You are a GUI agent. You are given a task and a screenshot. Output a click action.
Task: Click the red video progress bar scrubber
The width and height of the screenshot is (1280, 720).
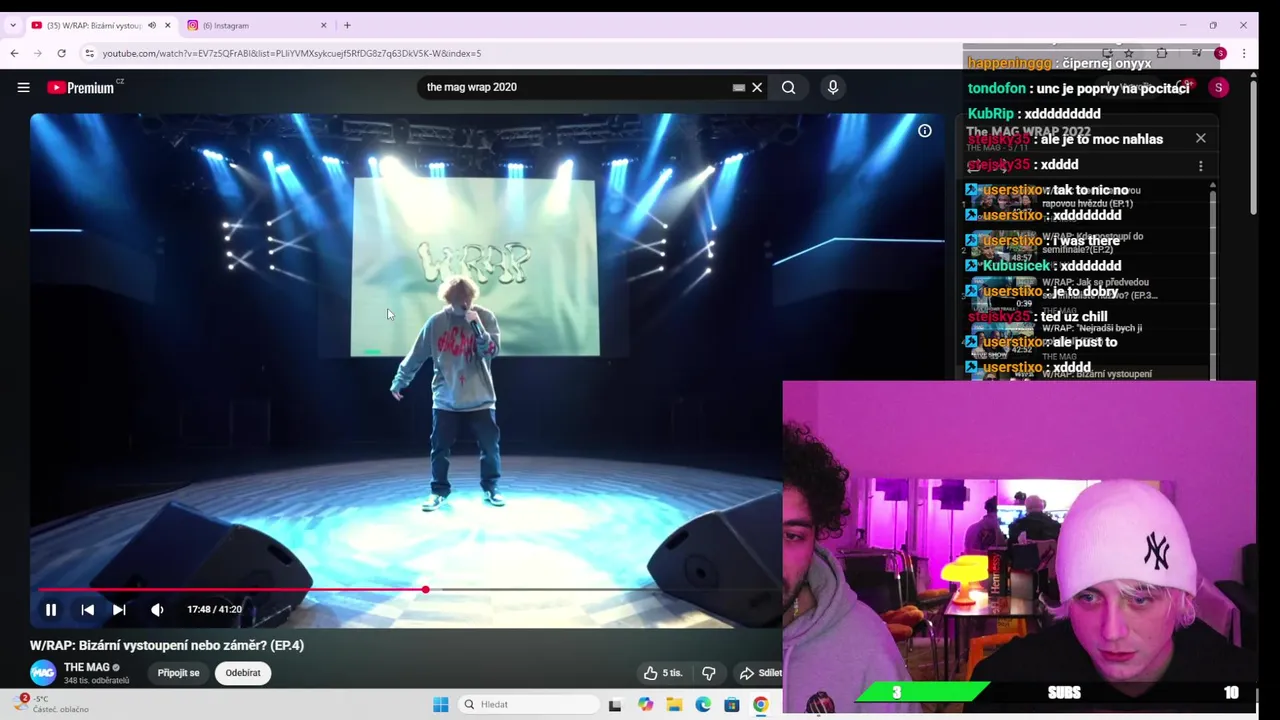425,590
